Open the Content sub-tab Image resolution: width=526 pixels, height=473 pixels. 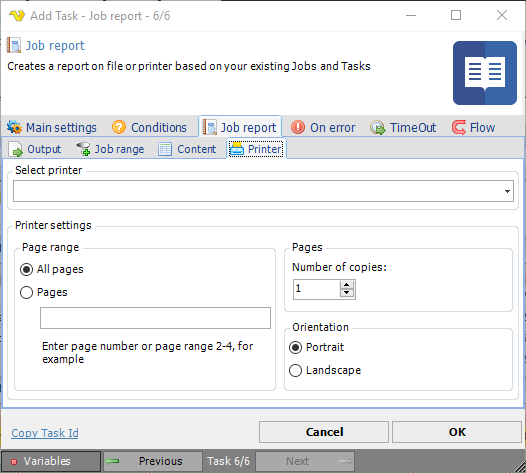point(187,149)
